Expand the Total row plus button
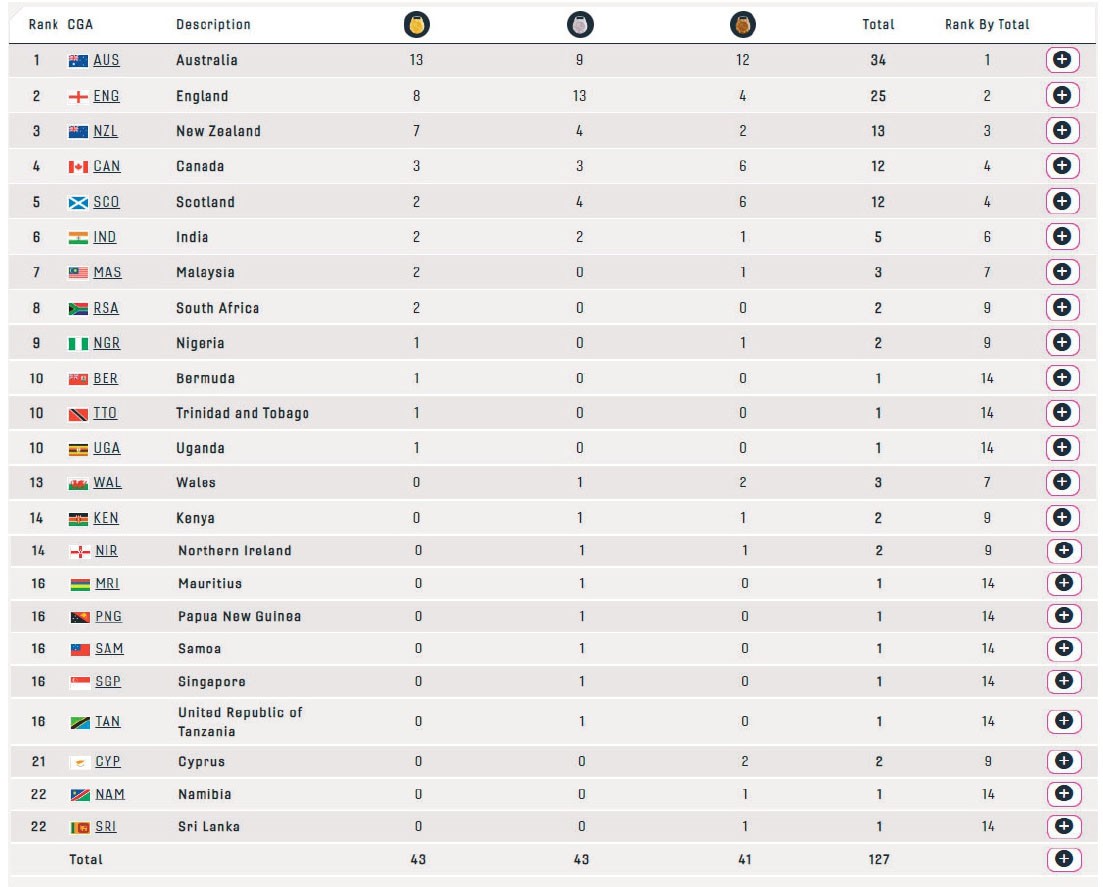Viewport: 1103px width, 887px height. [1063, 859]
